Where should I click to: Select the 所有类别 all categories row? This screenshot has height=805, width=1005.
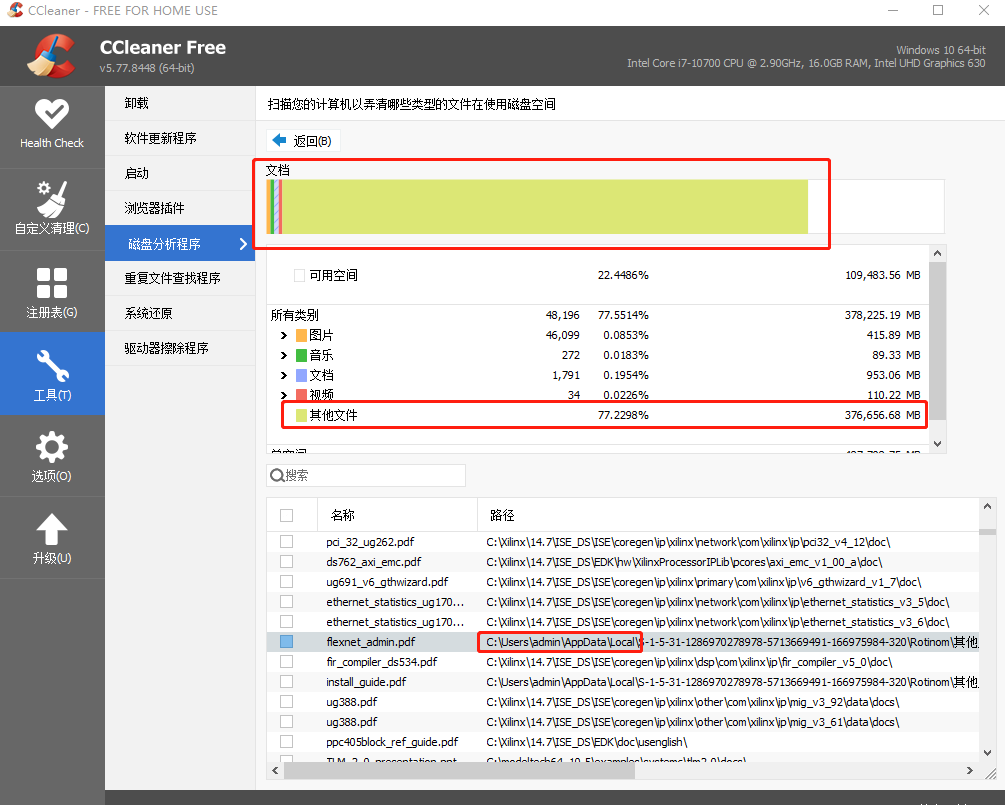[x=598, y=315]
